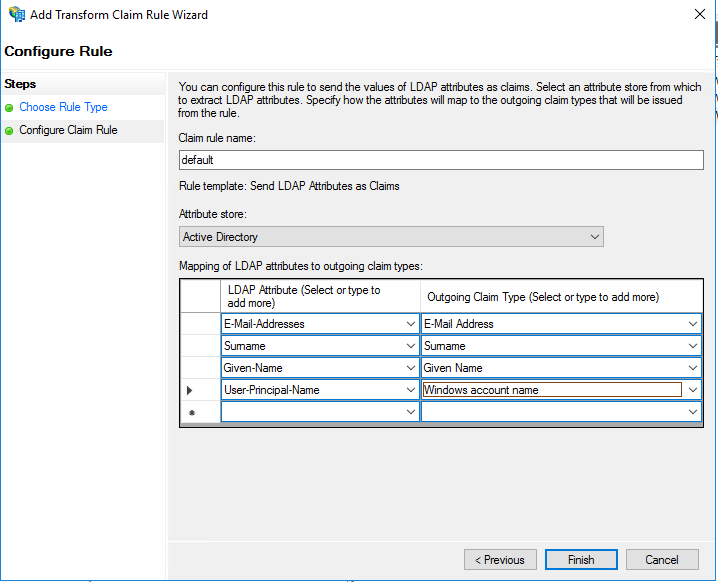Screen dimensions: 718x582
Task: Click the wizard application icon in title bar
Action: [17, 14]
